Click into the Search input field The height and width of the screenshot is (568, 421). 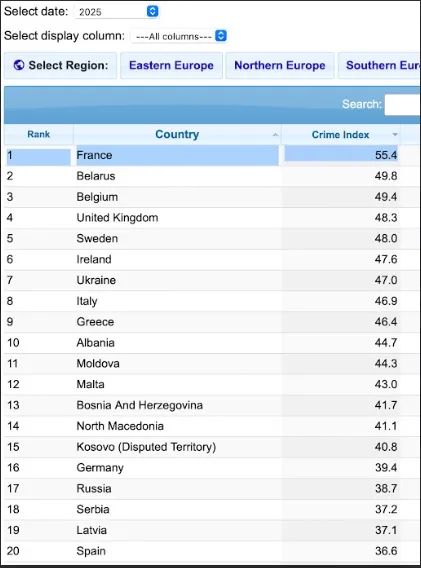pos(403,105)
